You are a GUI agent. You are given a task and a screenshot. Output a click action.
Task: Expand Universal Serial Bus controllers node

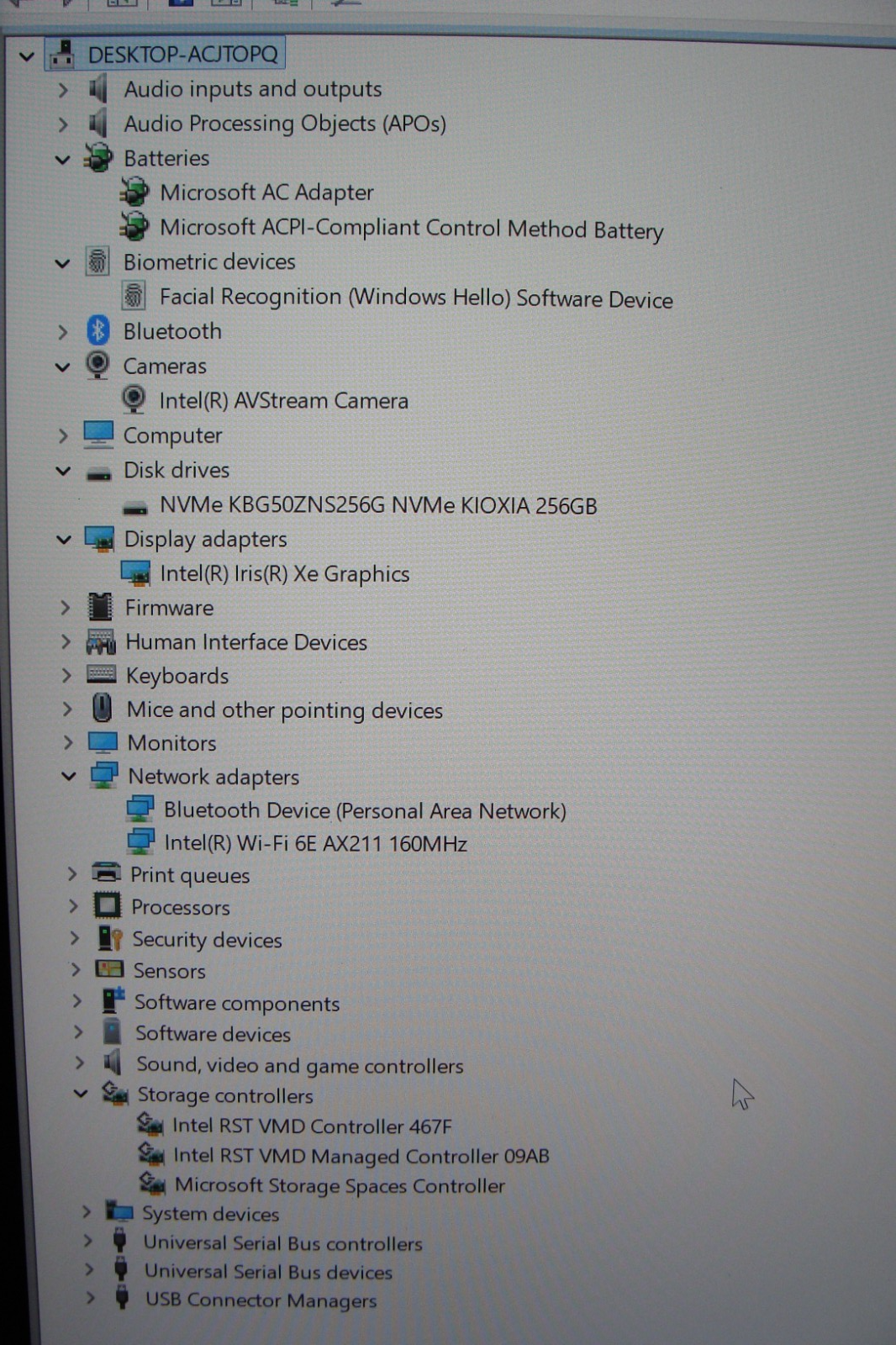87,1241
